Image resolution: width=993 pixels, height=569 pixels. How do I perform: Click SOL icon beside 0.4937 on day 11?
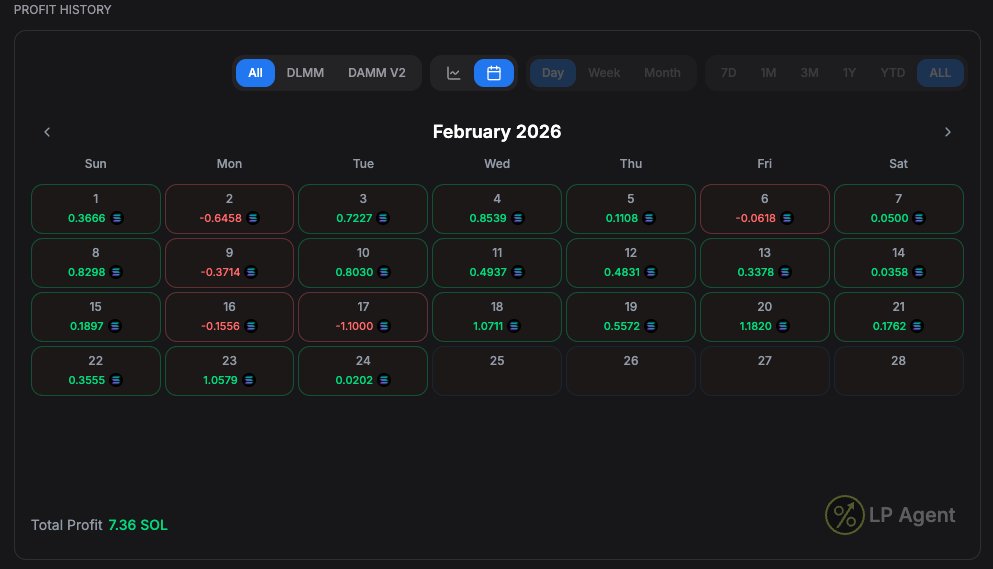click(518, 272)
